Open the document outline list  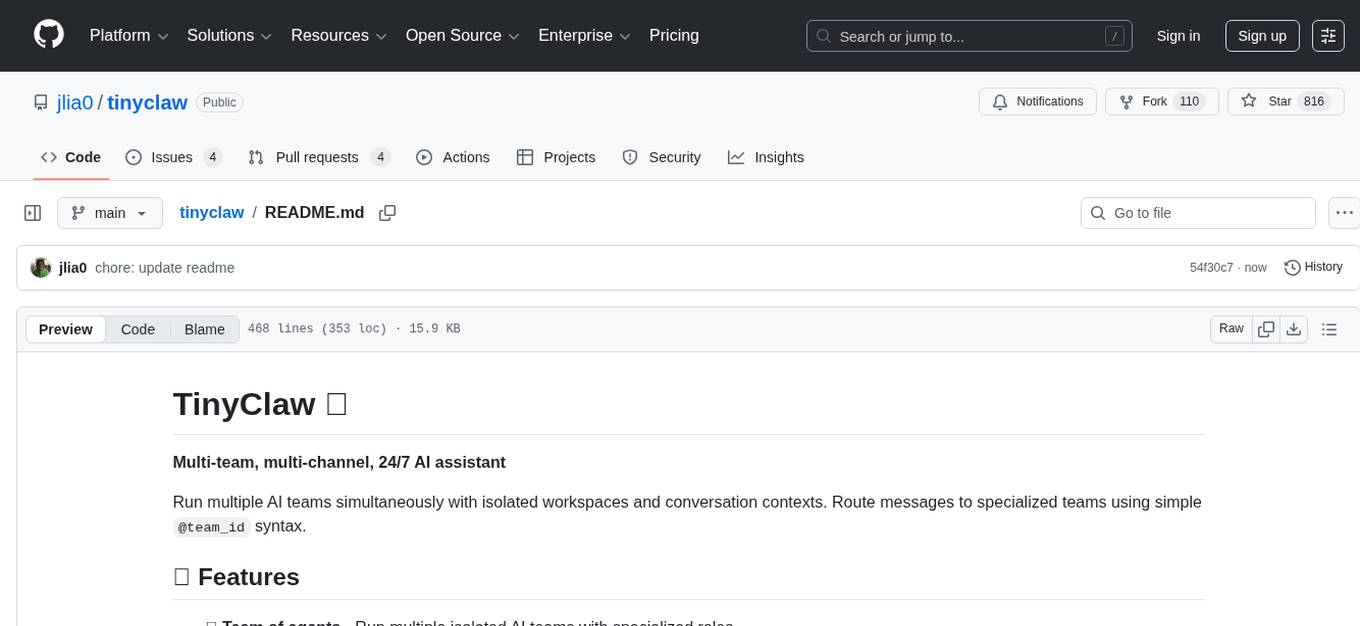point(1329,329)
